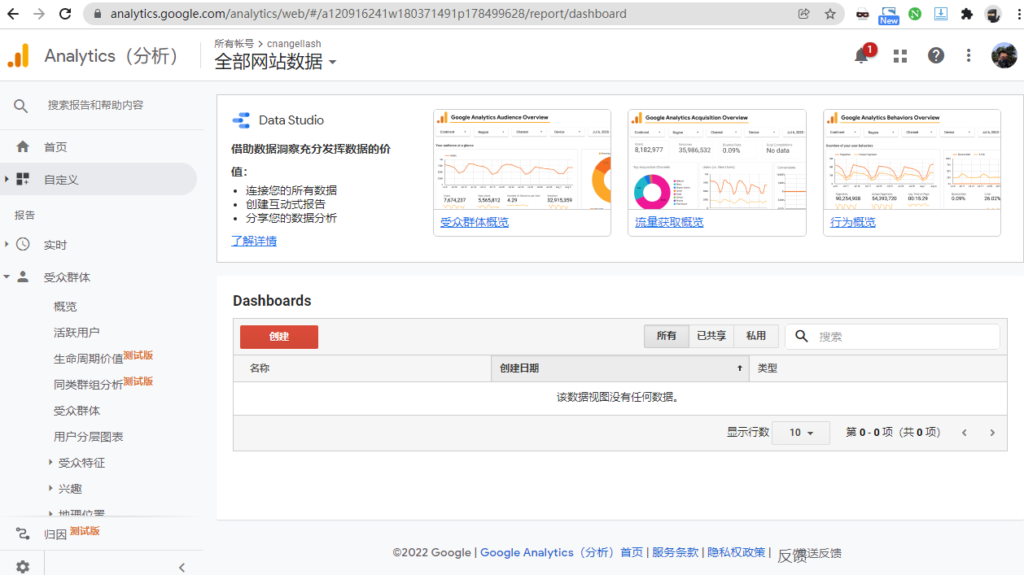Reload the page with refresh icon
Screen dimensions: 1024x575
65,14
